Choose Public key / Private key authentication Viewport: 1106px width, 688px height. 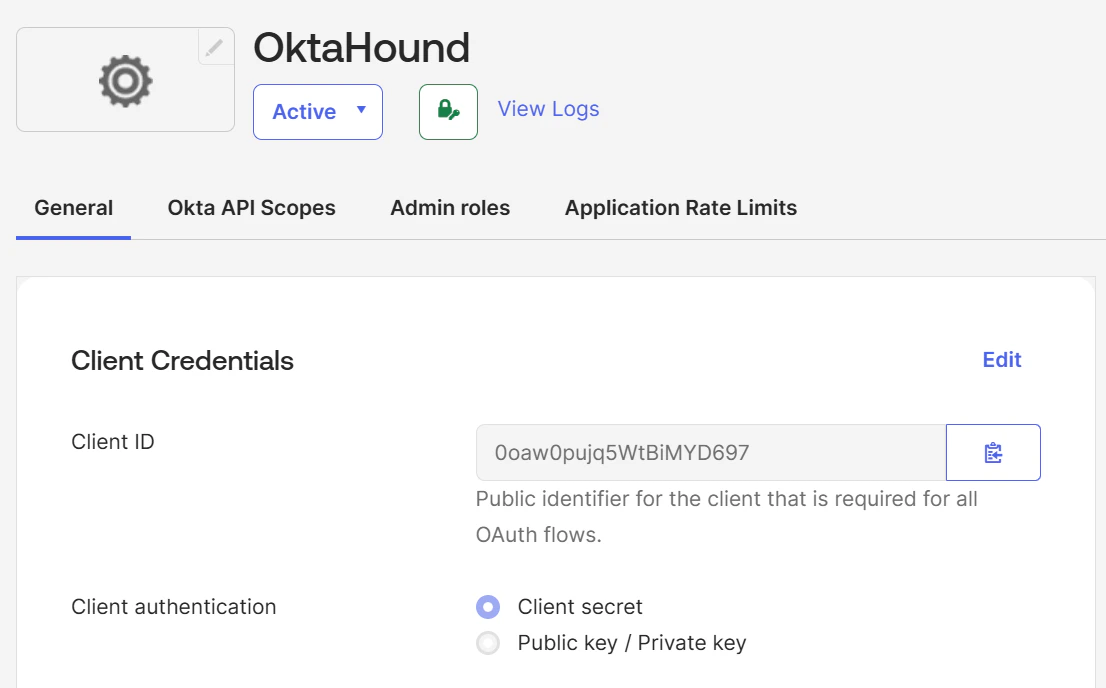click(x=488, y=643)
